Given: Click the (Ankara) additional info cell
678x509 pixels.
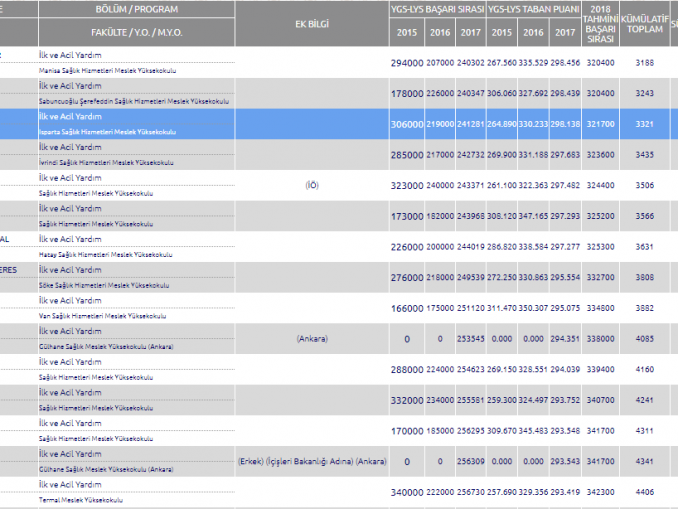Looking at the screenshot, I should pos(311,338).
